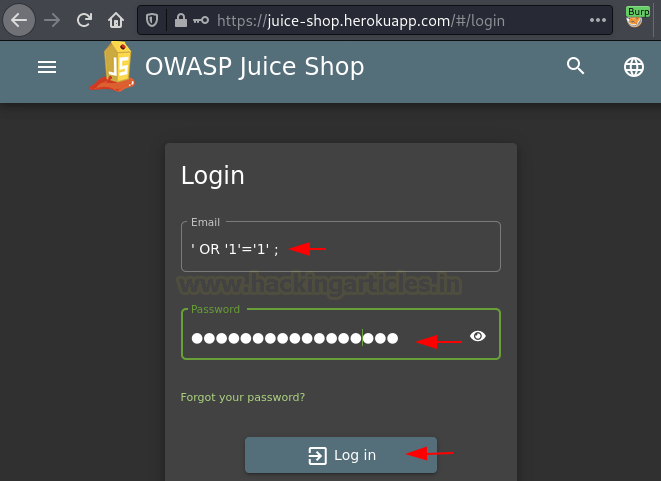Open the page actions three-dots menu
661x481 pixels.
[598, 20]
